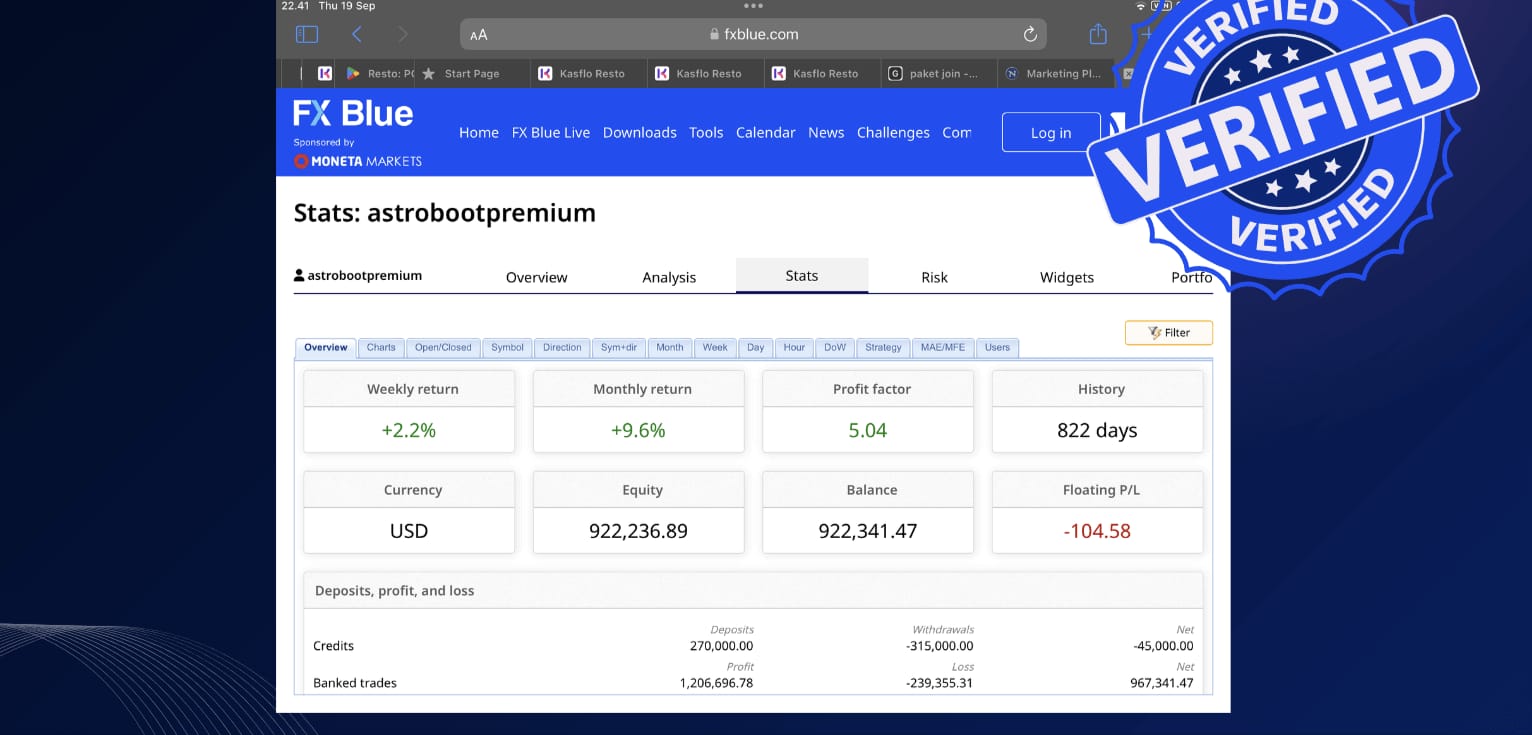
Task: Open the Marketing Pl... browser tab
Action: [1062, 74]
